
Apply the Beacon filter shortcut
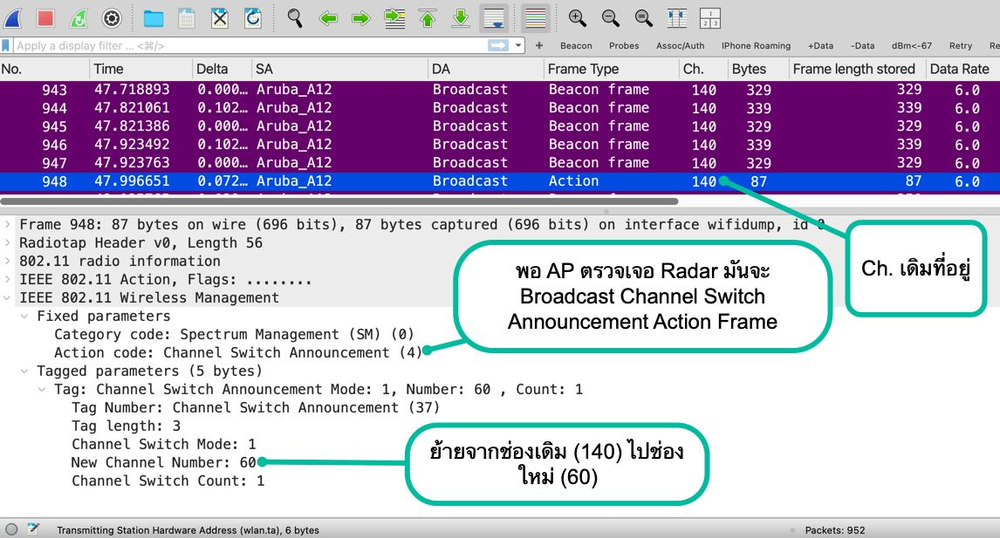(x=576, y=46)
